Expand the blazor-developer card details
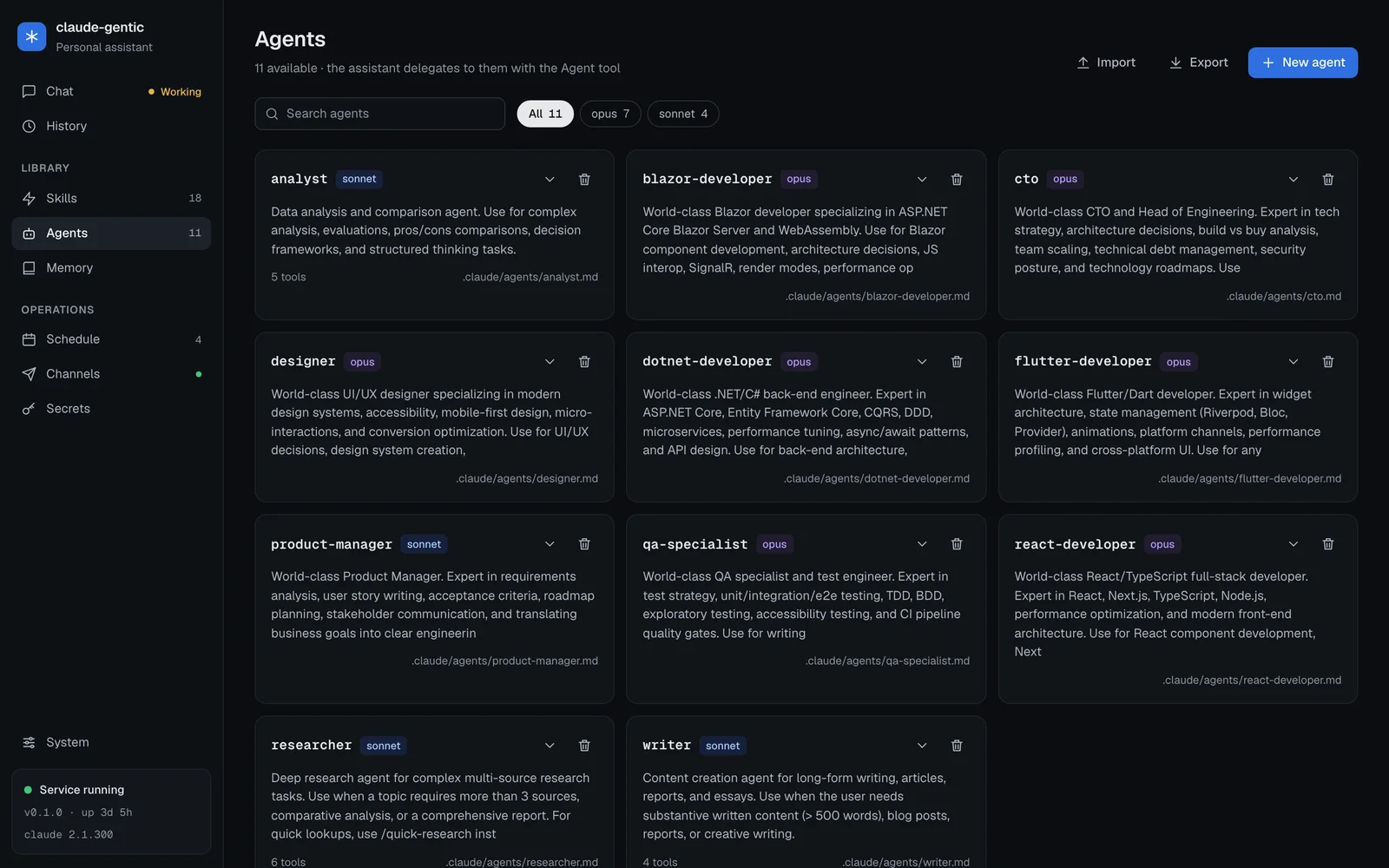Image resolution: width=1389 pixels, height=868 pixels. [922, 180]
